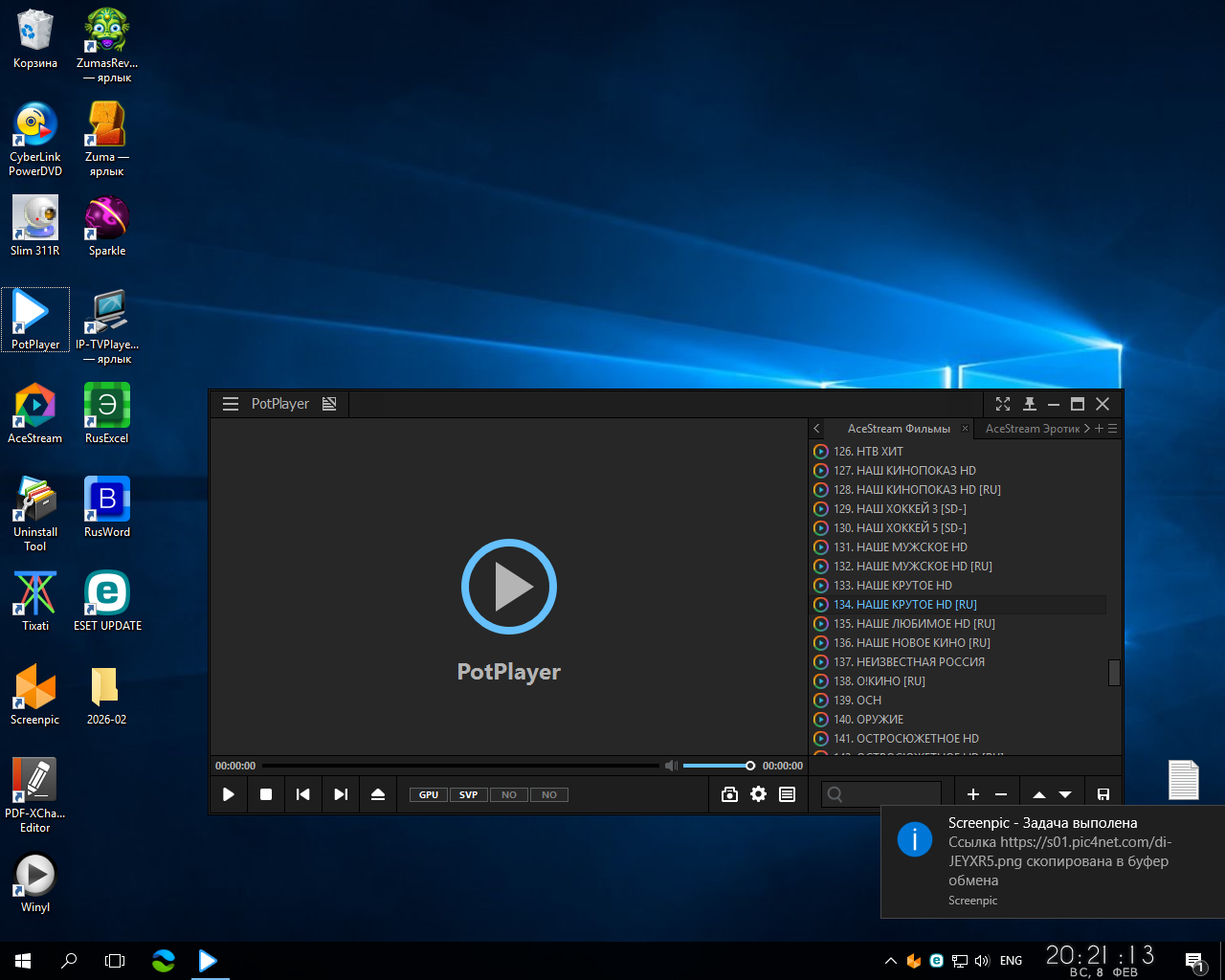Open the screen capture camera icon

pyautogui.click(x=729, y=794)
